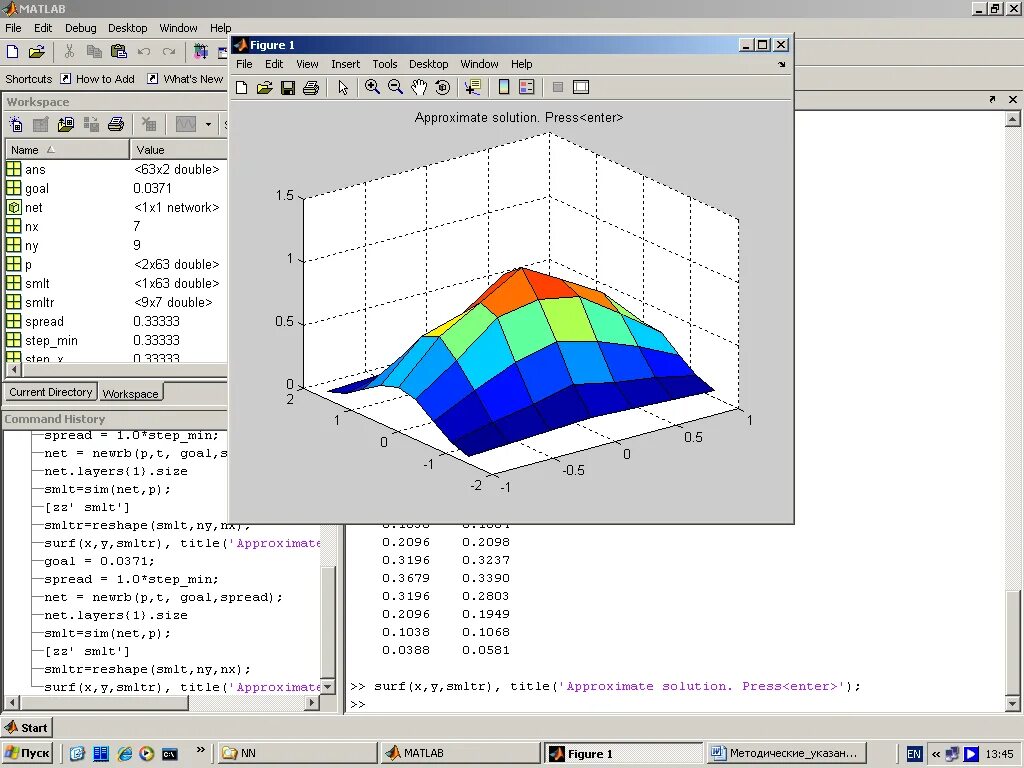
Task: Create a new variable in Workspace toolbar
Action: pyautogui.click(x=16, y=124)
